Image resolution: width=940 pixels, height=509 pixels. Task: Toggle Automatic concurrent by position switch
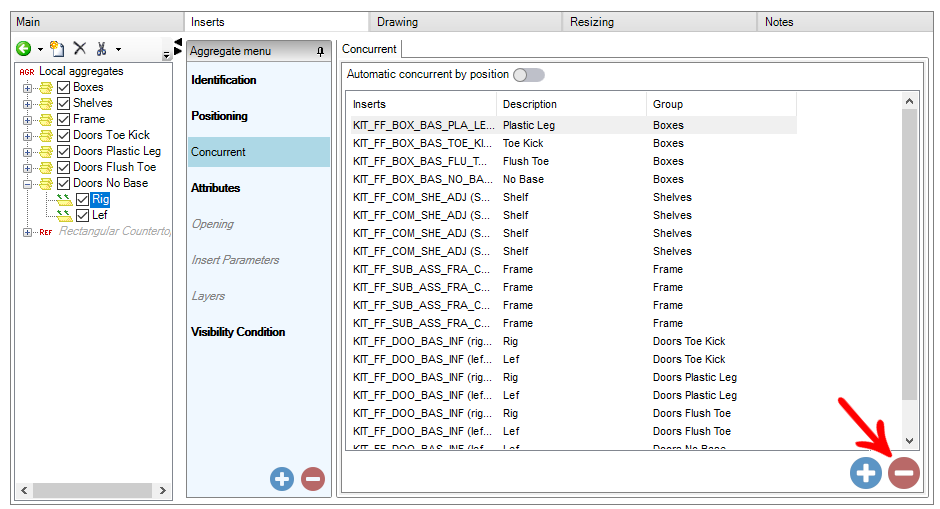[x=529, y=75]
